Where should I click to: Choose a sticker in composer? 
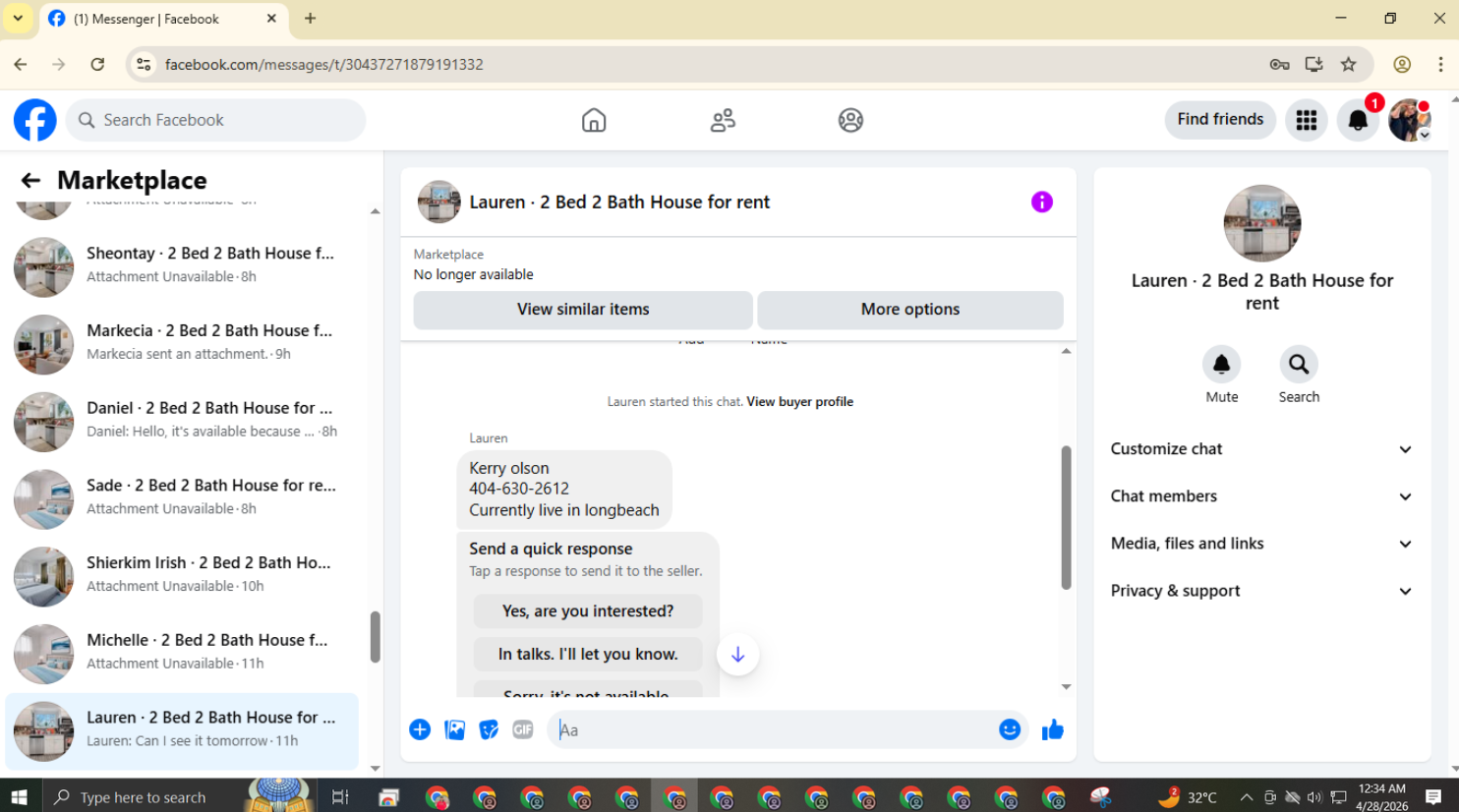[489, 729]
